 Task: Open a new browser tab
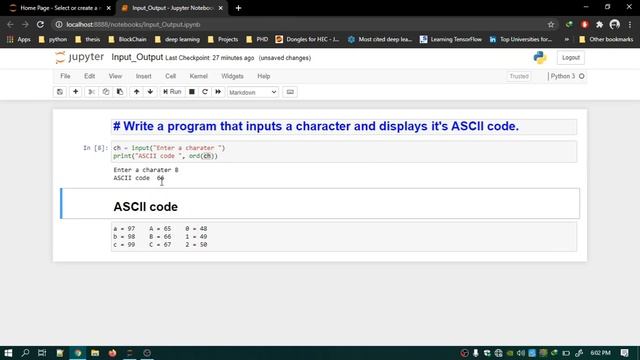[x=238, y=8]
